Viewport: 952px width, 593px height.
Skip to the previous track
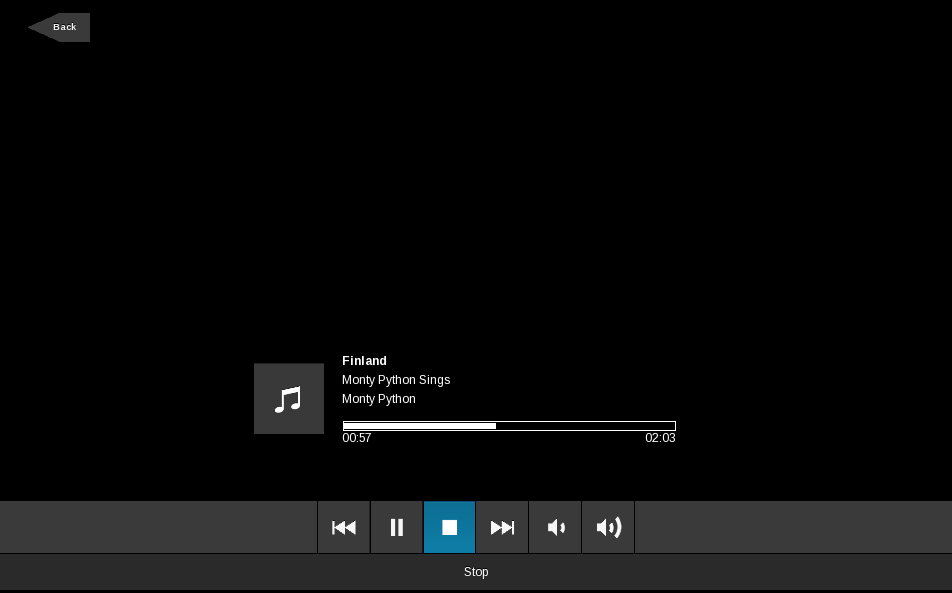344,527
